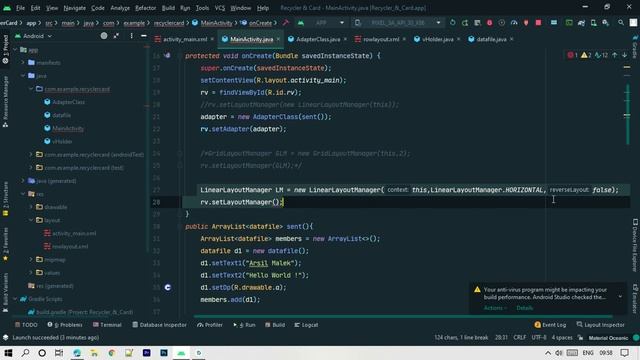Go to next highlighted error down arrow
Viewport: 640px width, 360px height.
tap(624, 55)
